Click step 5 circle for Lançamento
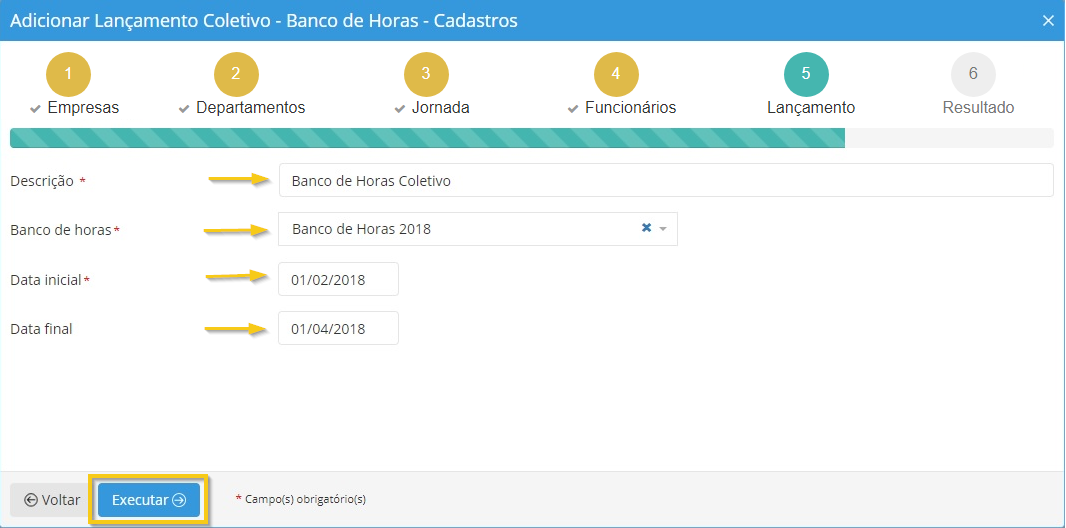 click(x=806, y=74)
